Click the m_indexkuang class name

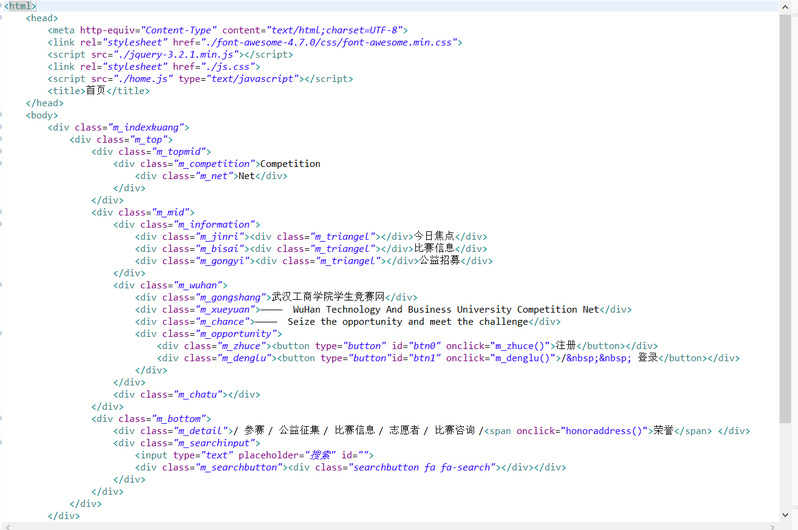click(x=146, y=128)
